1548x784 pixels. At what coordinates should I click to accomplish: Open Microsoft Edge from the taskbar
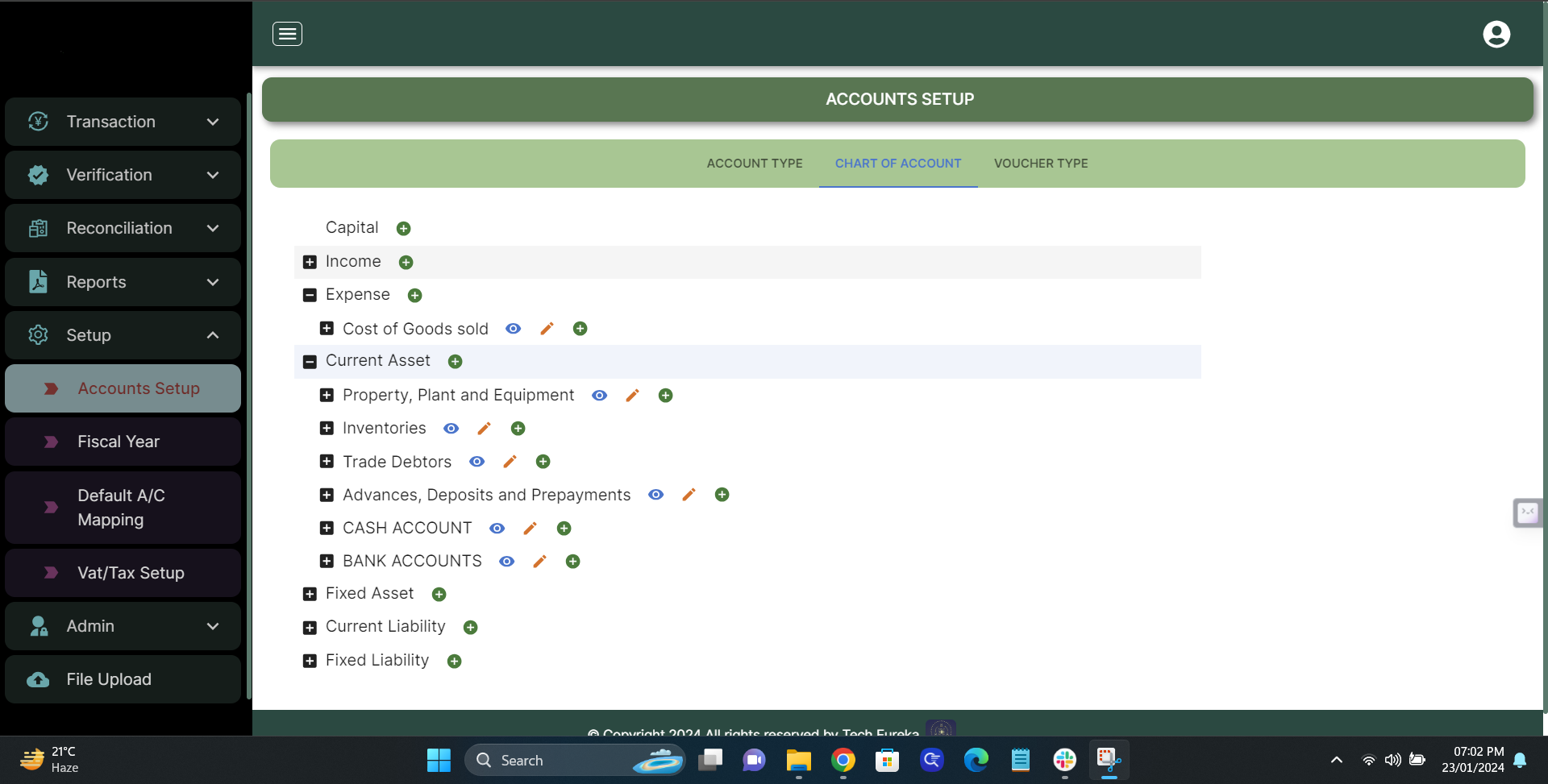click(976, 760)
